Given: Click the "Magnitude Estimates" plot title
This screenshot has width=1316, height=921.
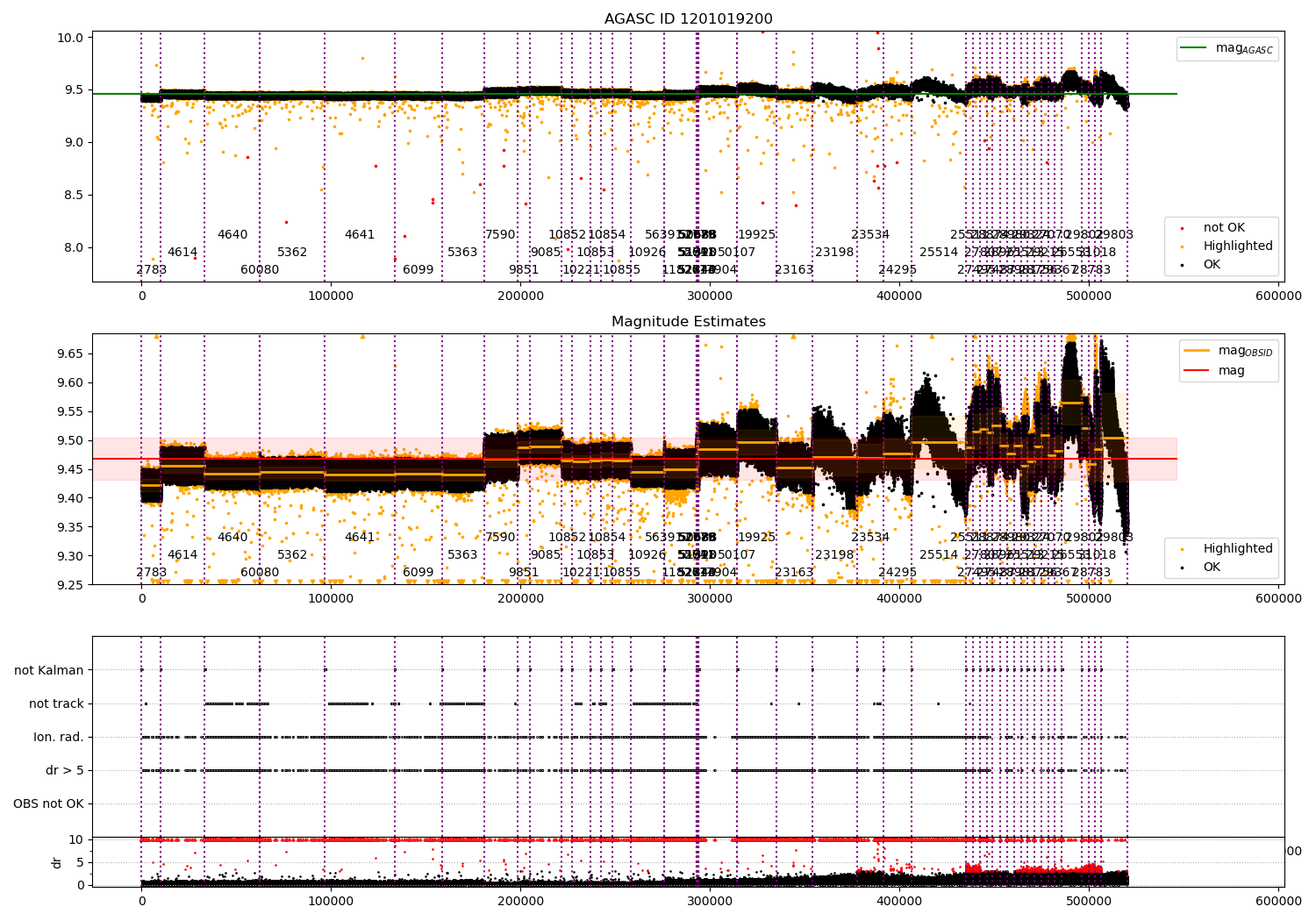Looking at the screenshot, I should coord(689,322).
